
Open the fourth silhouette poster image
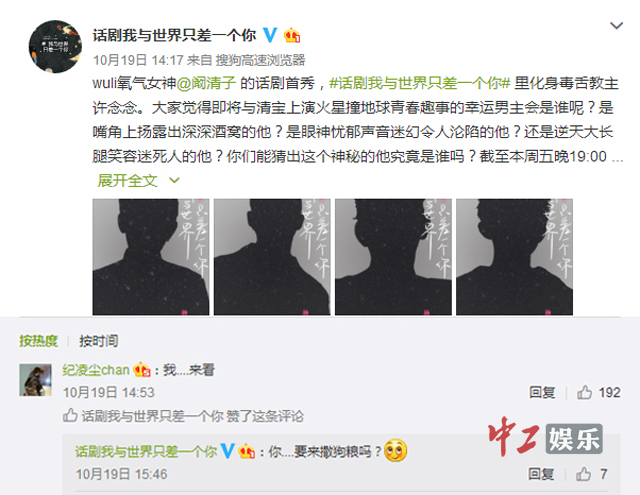tap(514, 257)
